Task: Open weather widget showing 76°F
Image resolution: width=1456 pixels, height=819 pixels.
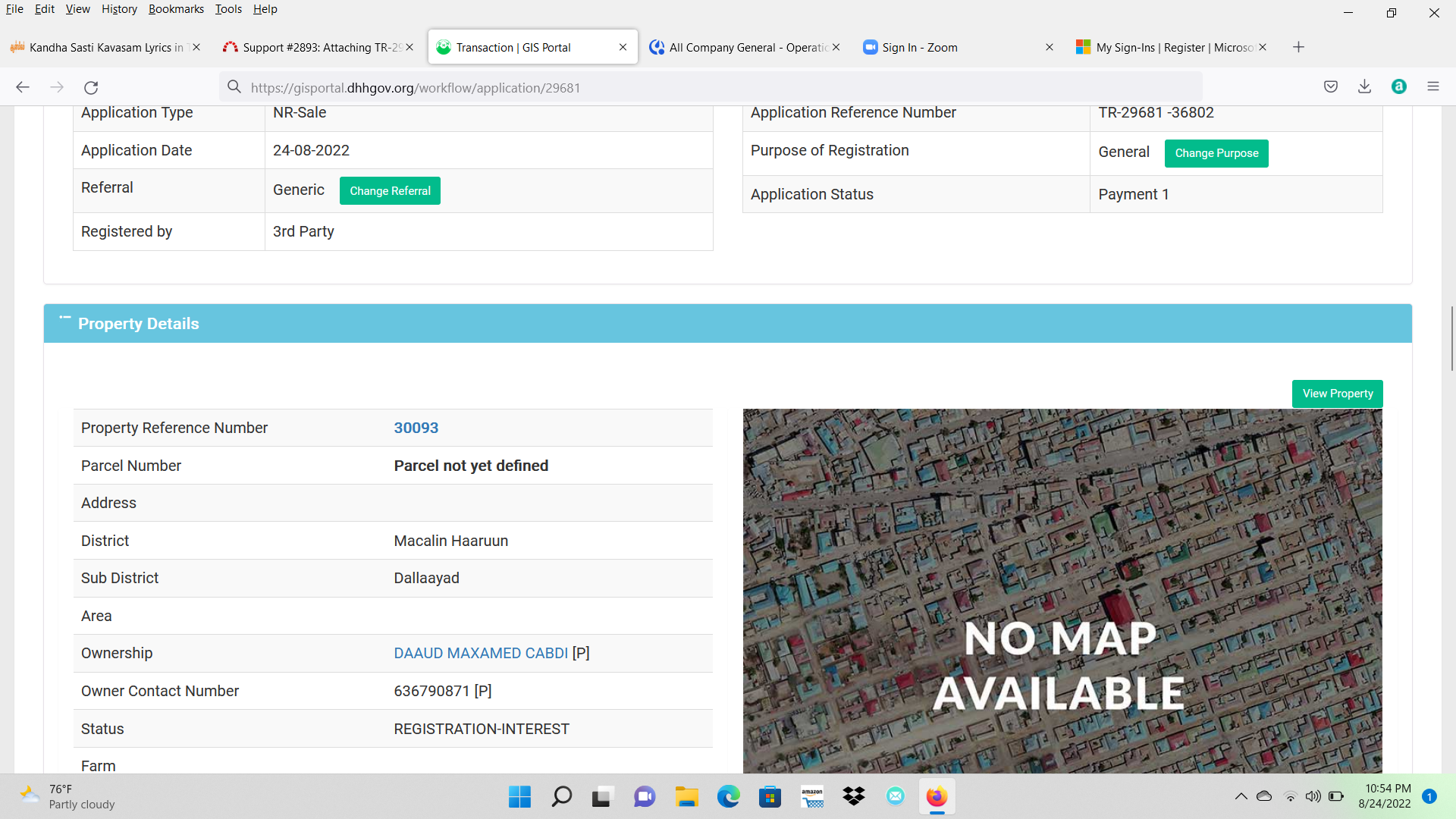Action: tap(67, 797)
